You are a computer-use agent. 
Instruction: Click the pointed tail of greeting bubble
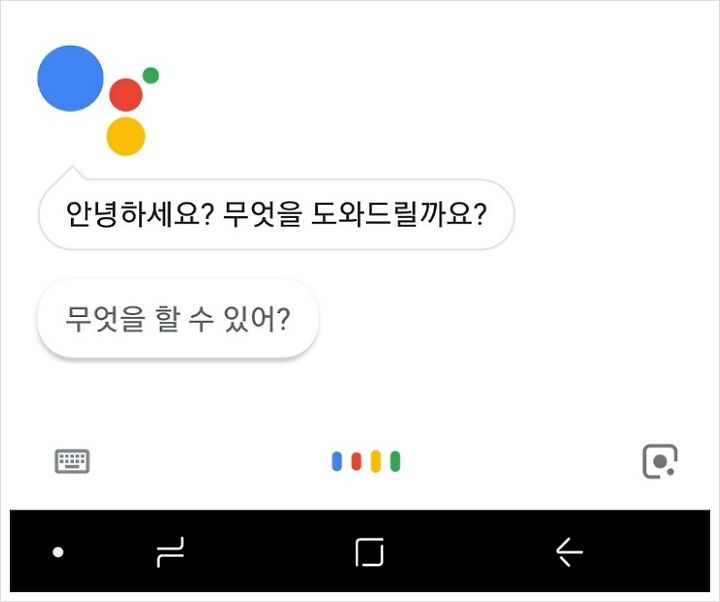[x=73, y=173]
